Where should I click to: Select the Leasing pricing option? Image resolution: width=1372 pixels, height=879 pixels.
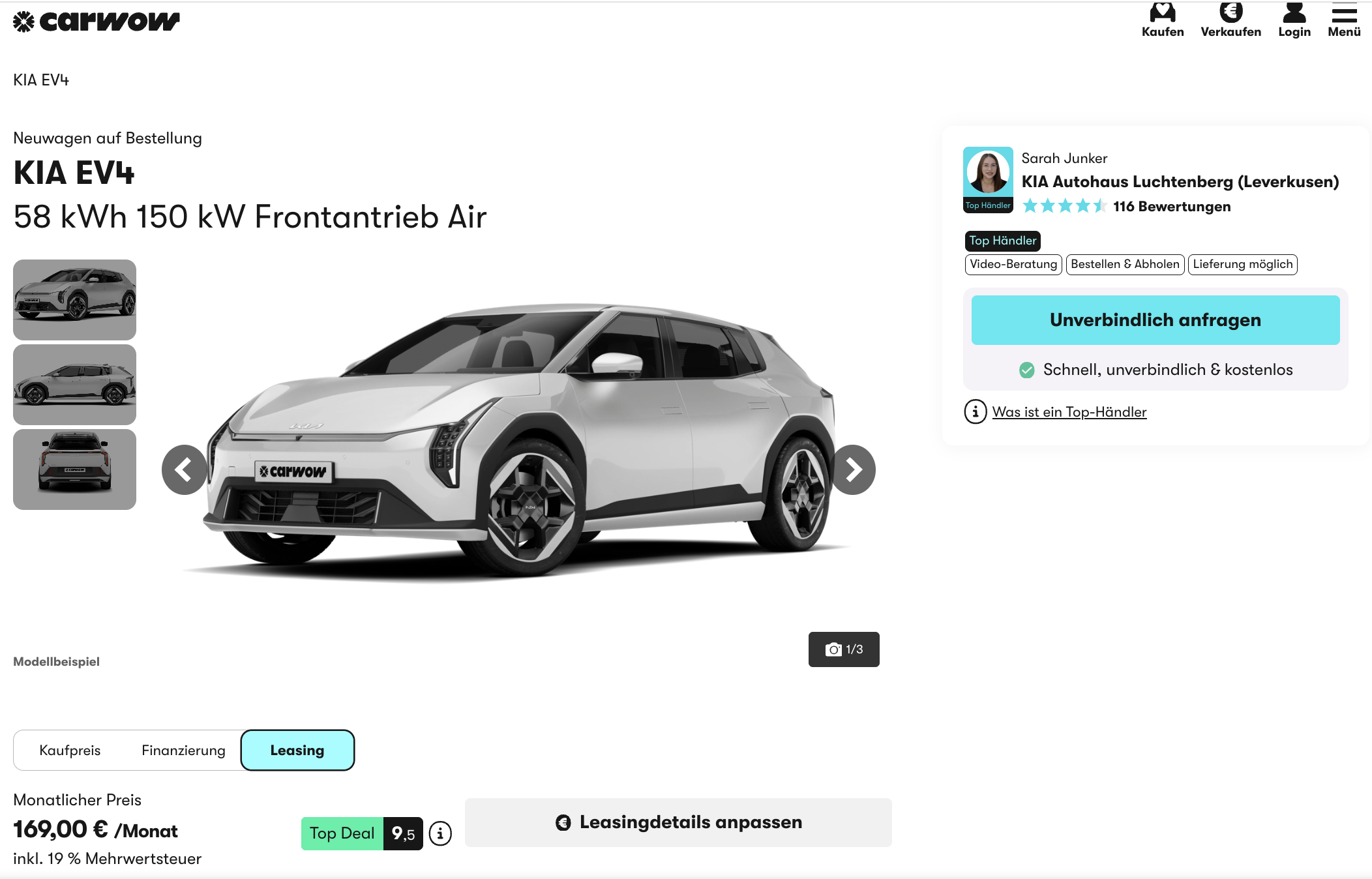tap(297, 750)
